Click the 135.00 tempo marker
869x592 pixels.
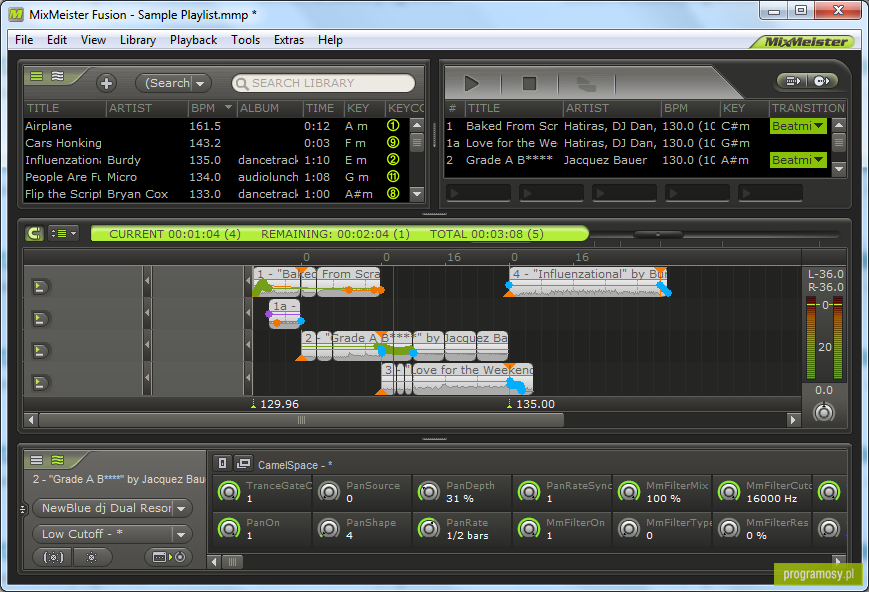(x=530, y=404)
